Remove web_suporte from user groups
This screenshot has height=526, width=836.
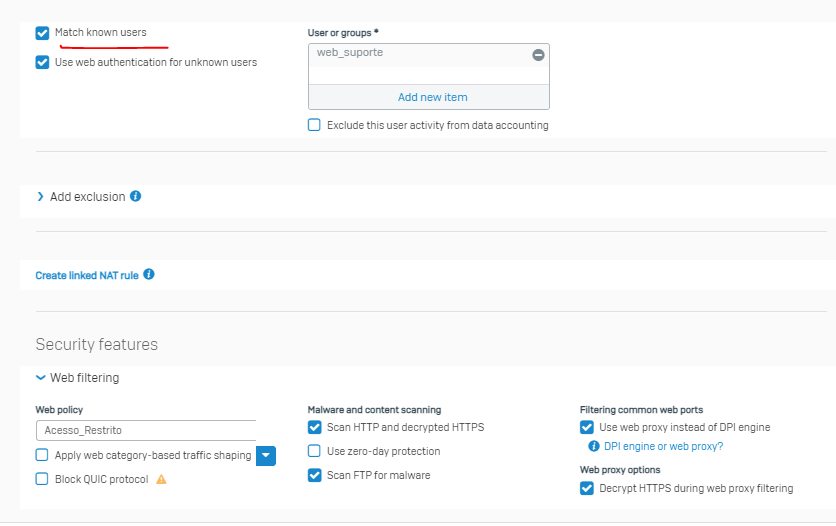tap(538, 55)
